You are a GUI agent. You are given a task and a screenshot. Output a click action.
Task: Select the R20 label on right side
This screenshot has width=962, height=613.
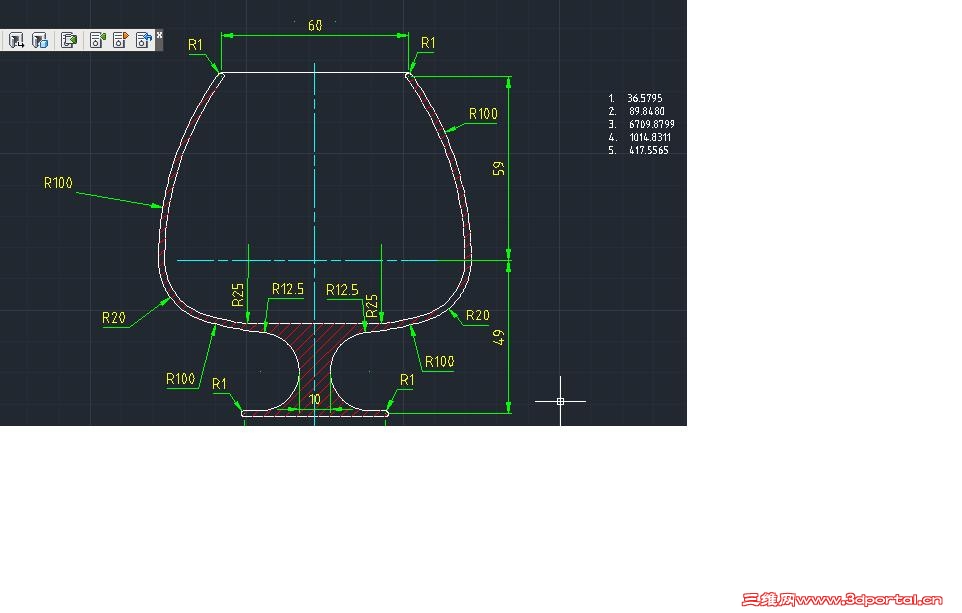[477, 315]
